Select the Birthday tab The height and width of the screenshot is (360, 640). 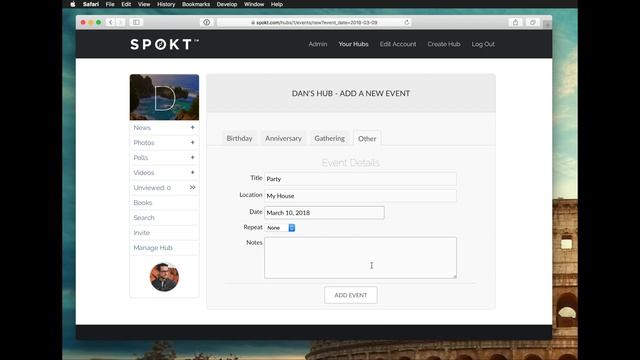coord(239,138)
